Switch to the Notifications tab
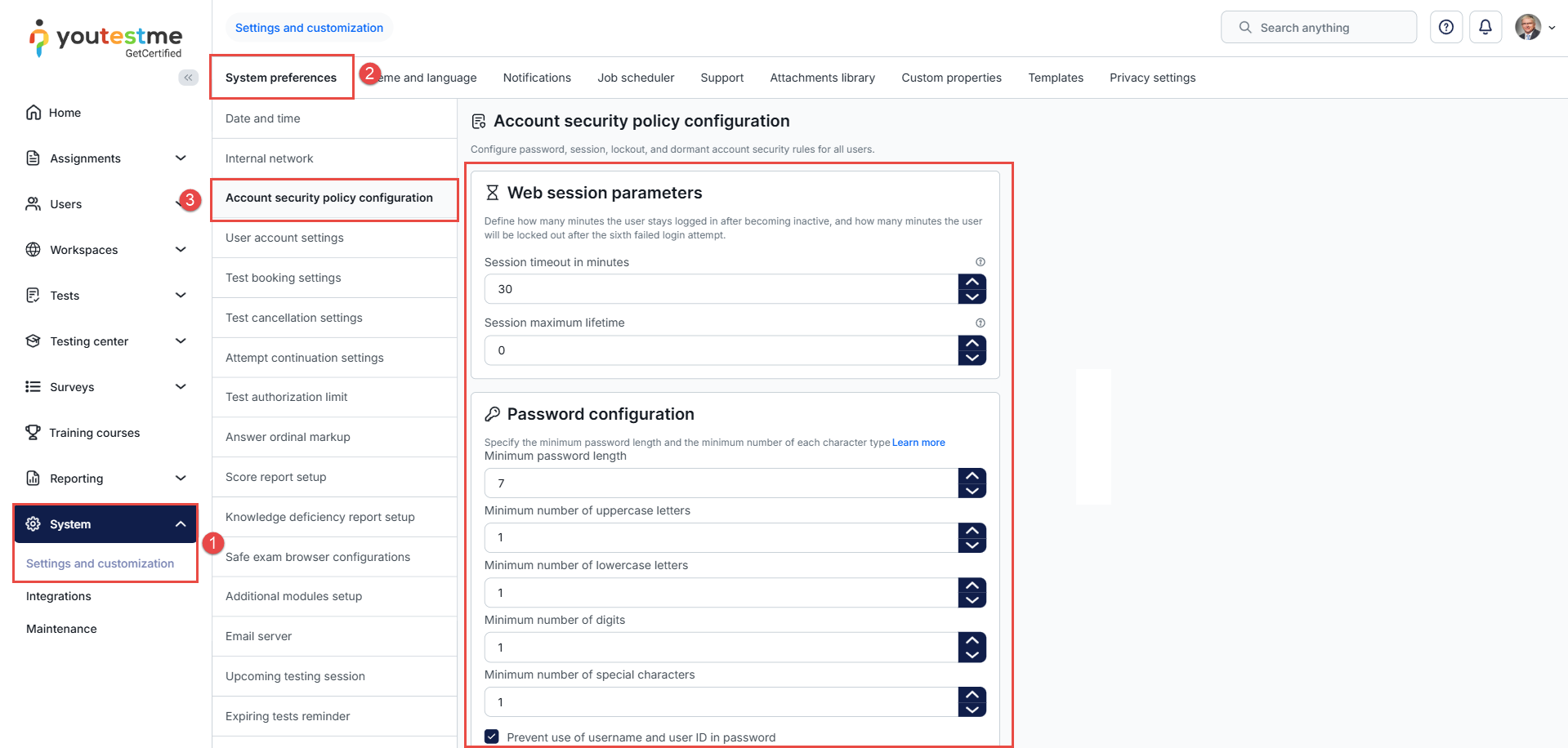This screenshot has width=1568, height=748. [x=537, y=78]
